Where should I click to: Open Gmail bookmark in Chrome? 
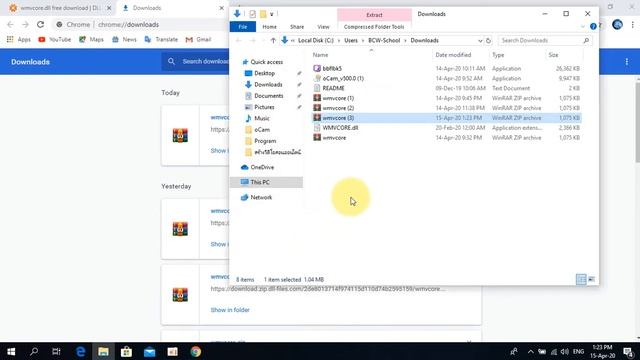pyautogui.click(x=198, y=39)
